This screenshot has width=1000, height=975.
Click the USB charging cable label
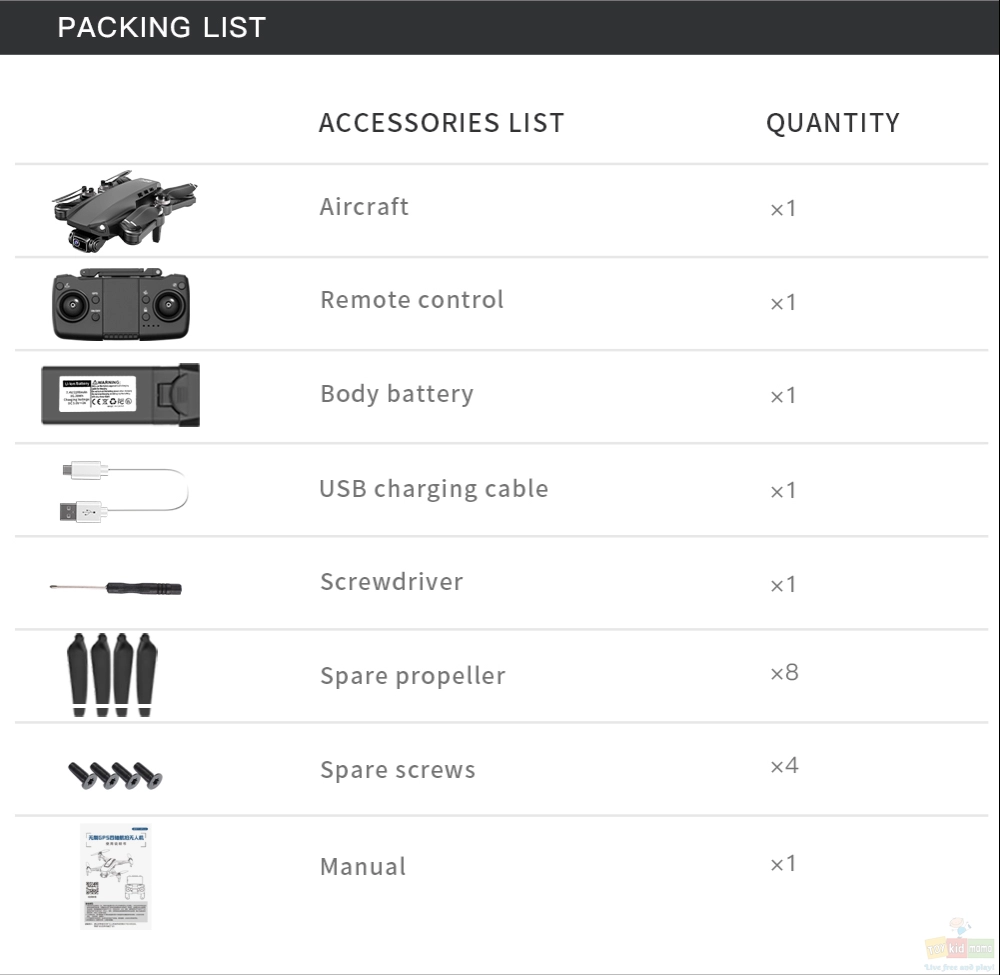[x=434, y=488]
